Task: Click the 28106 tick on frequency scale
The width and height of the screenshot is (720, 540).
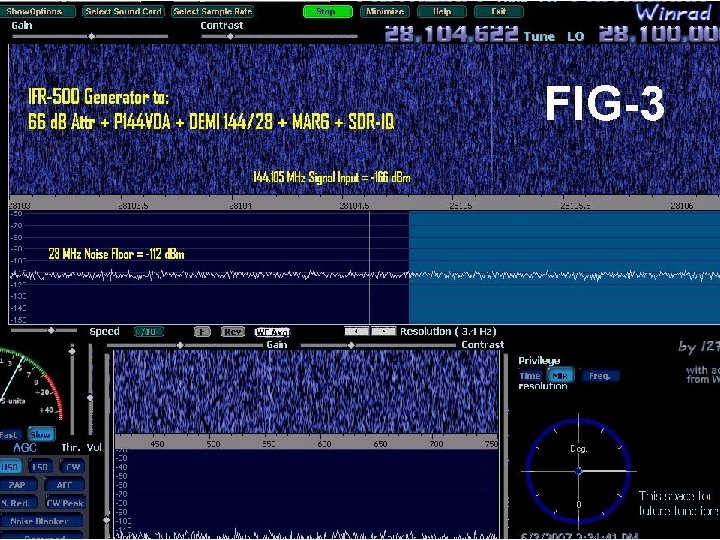Action: point(682,205)
